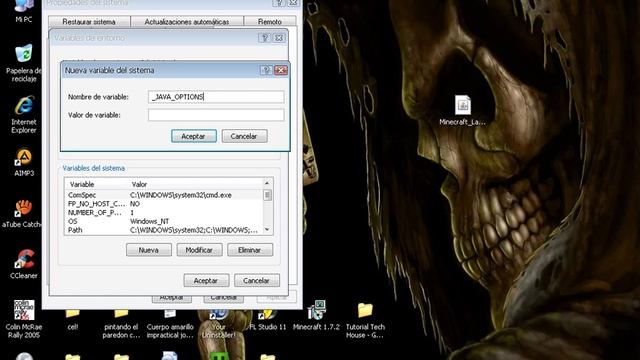Select the ComSpec variable row
640x360 pixels.
(164, 195)
